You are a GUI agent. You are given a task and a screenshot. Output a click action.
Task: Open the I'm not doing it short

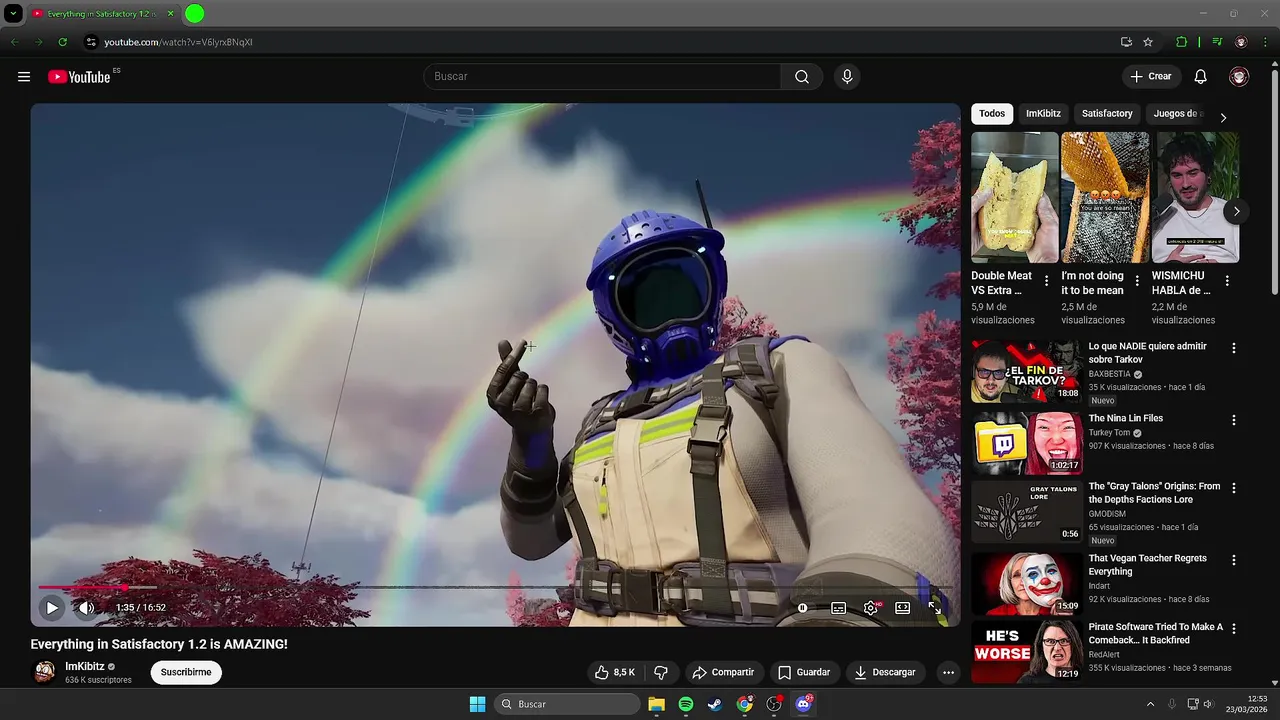(1105, 198)
